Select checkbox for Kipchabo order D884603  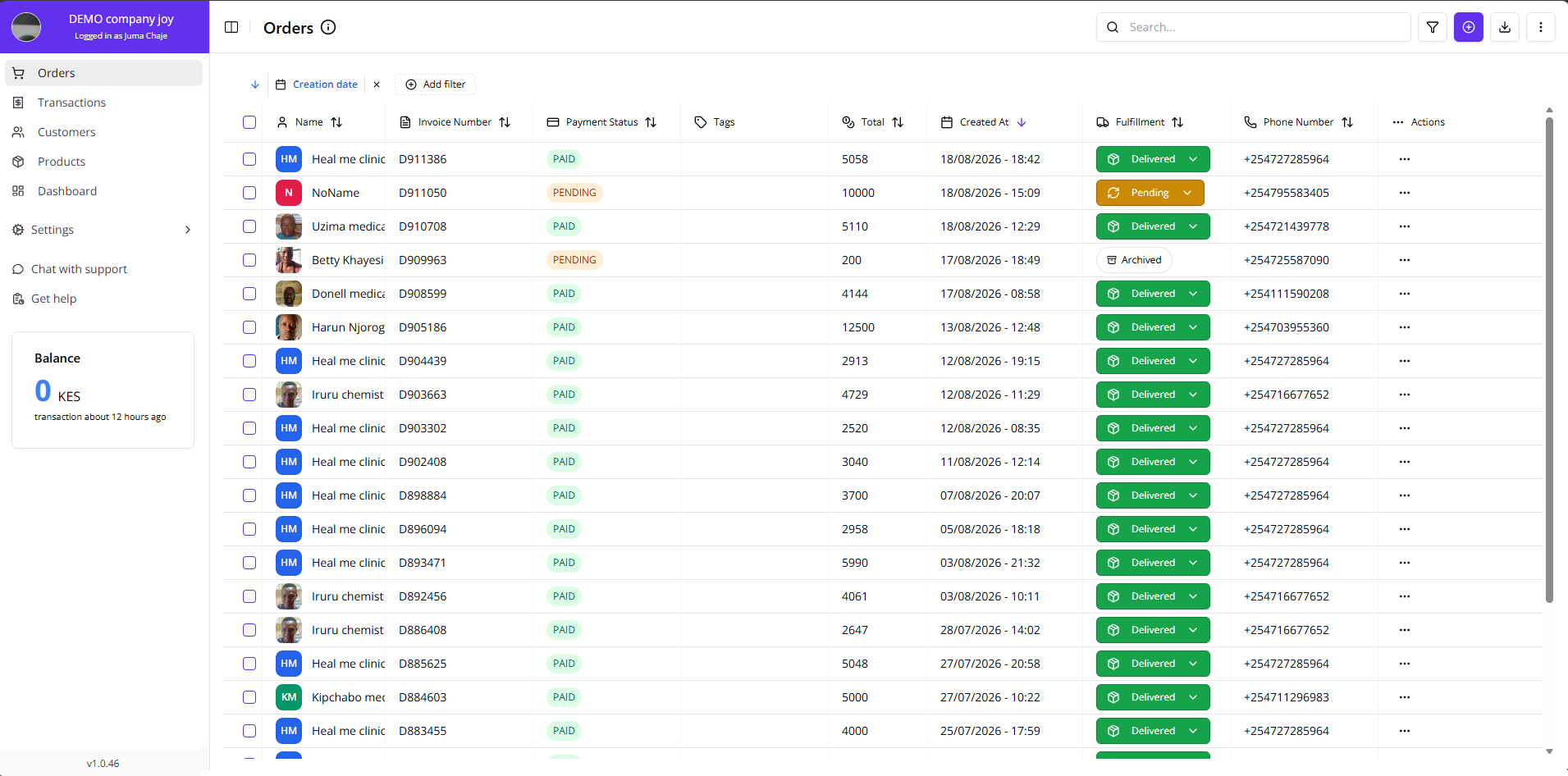[x=249, y=697]
